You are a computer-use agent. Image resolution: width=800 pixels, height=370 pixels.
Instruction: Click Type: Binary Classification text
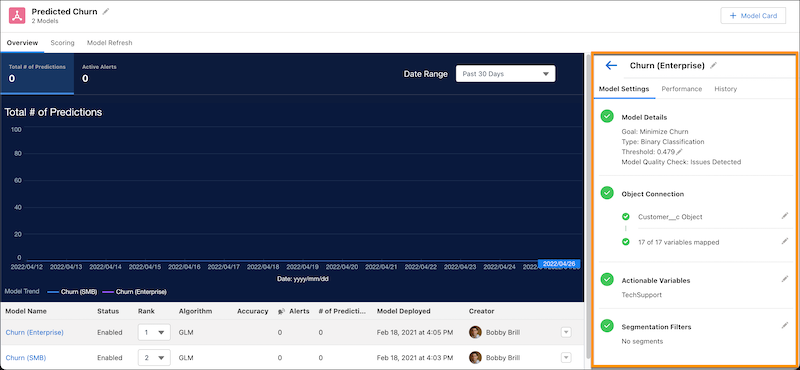click(663, 141)
